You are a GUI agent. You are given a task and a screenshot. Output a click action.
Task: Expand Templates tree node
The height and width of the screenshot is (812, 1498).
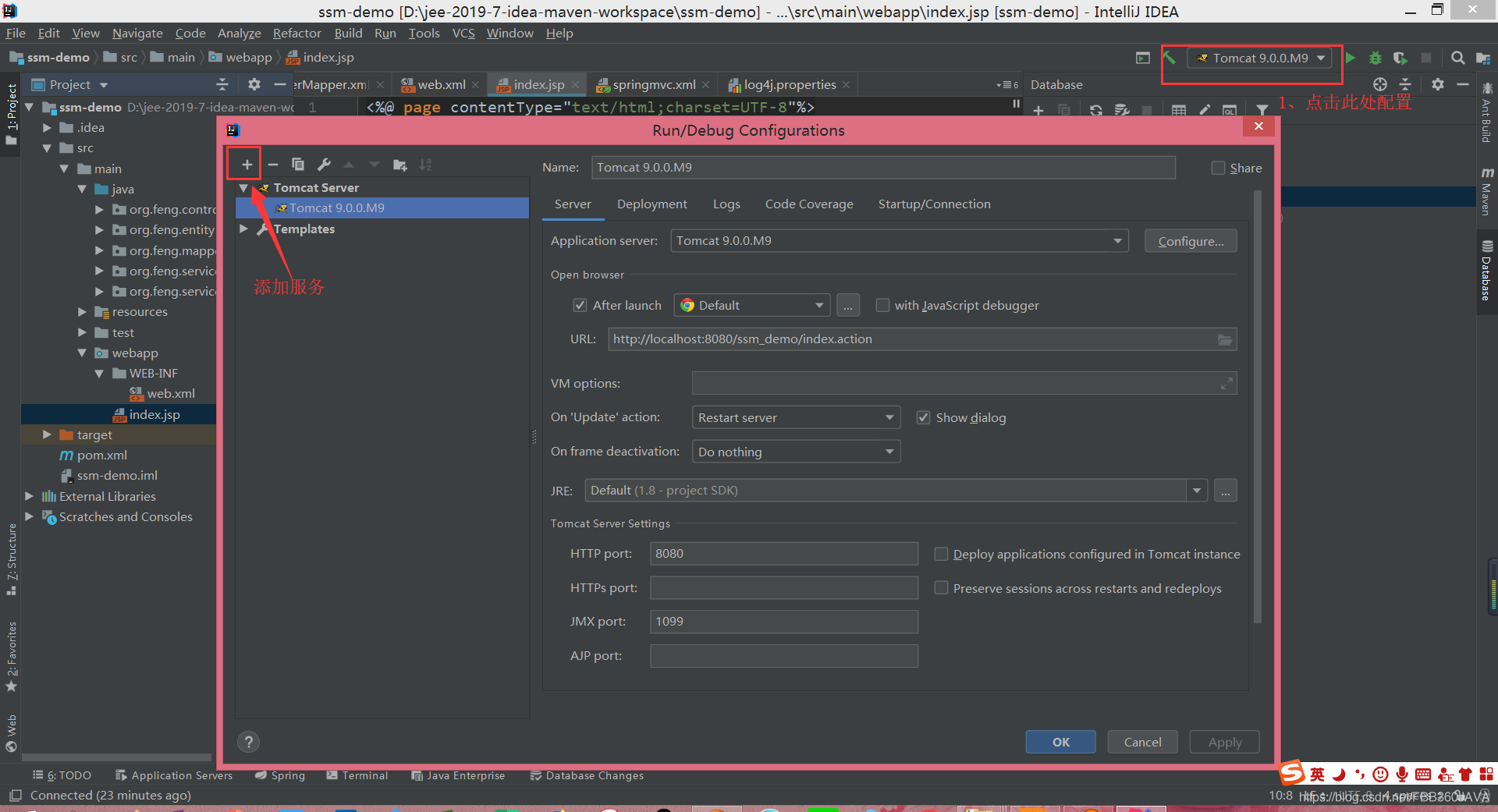(x=243, y=229)
